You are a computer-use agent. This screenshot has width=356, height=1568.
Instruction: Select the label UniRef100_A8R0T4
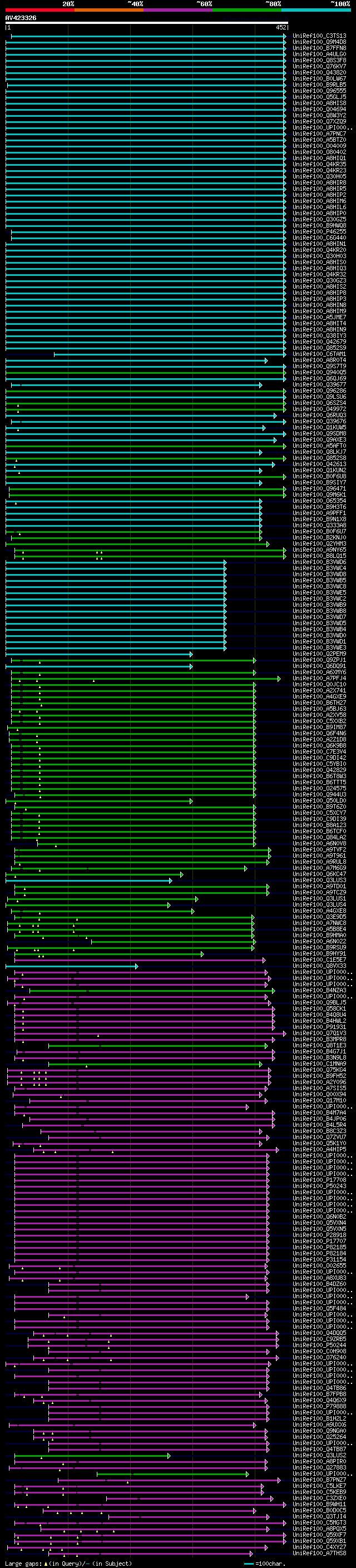(x=319, y=360)
